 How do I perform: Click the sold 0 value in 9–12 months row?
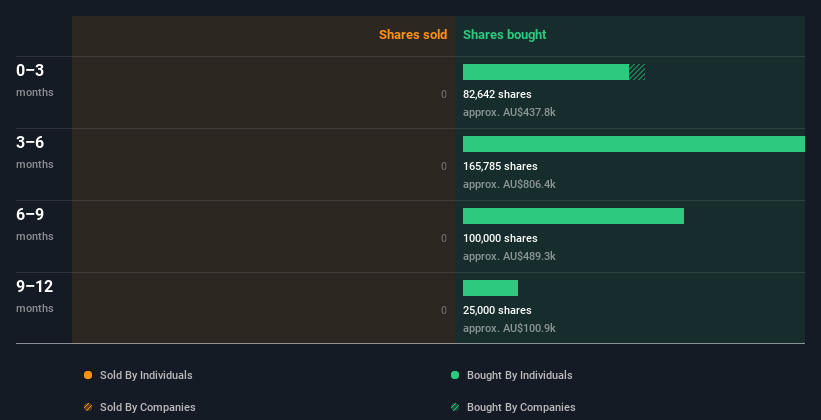coord(444,310)
